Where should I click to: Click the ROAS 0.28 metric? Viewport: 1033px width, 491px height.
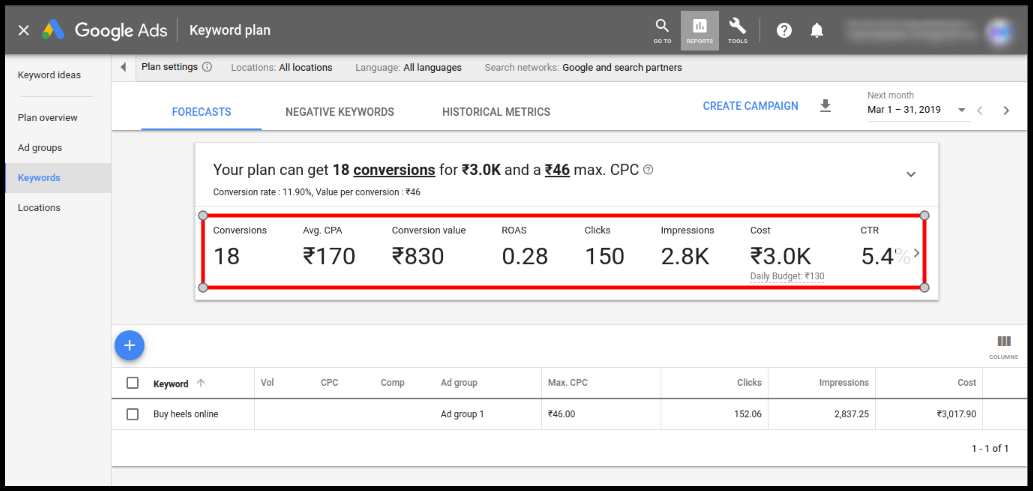click(524, 248)
